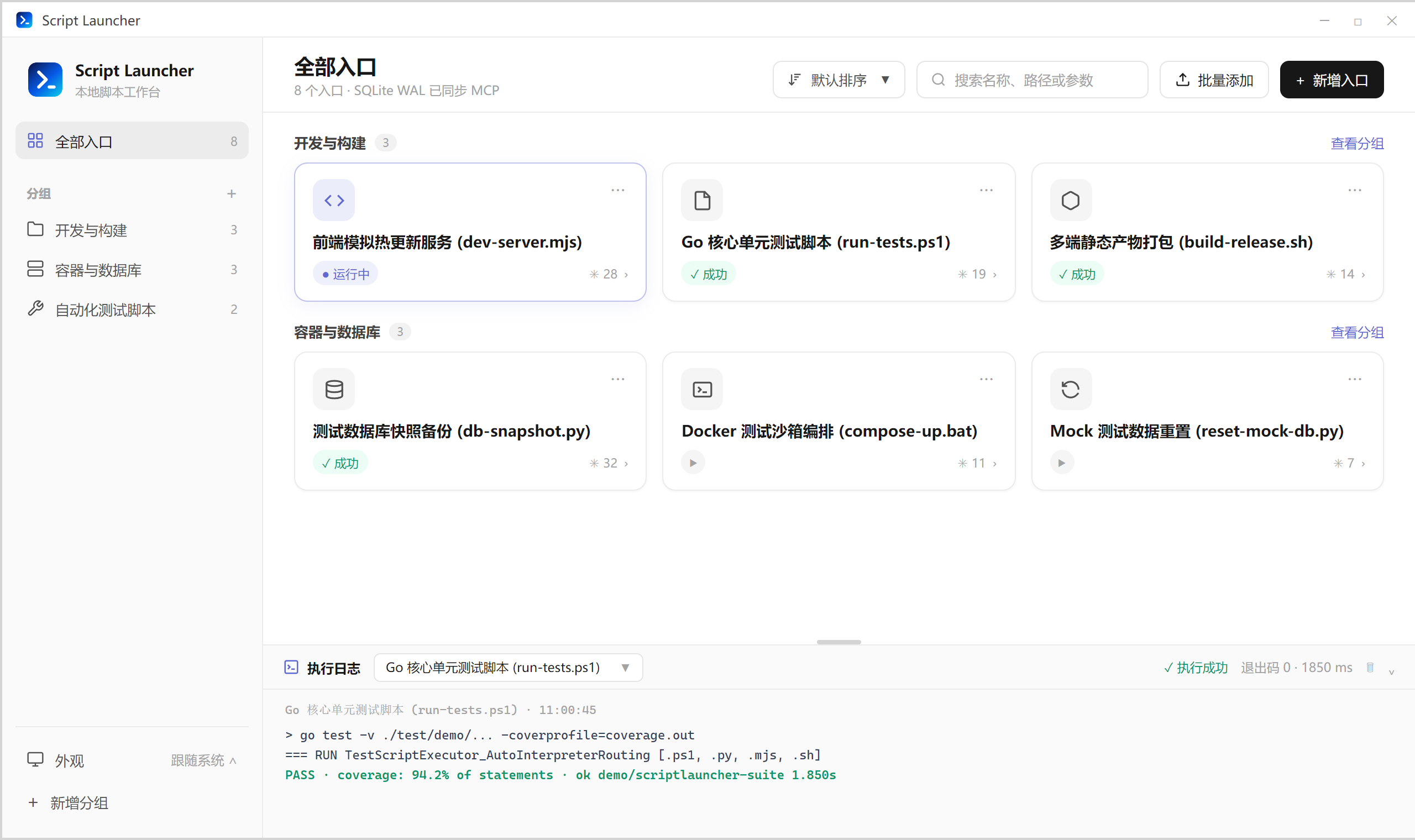
Task: Click the 批量添加 button
Action: [x=1213, y=80]
